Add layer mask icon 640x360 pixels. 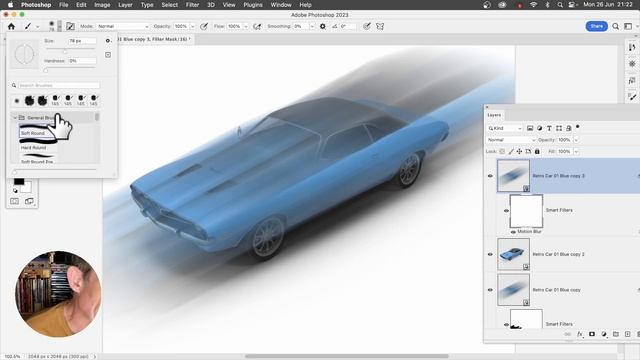click(x=592, y=334)
